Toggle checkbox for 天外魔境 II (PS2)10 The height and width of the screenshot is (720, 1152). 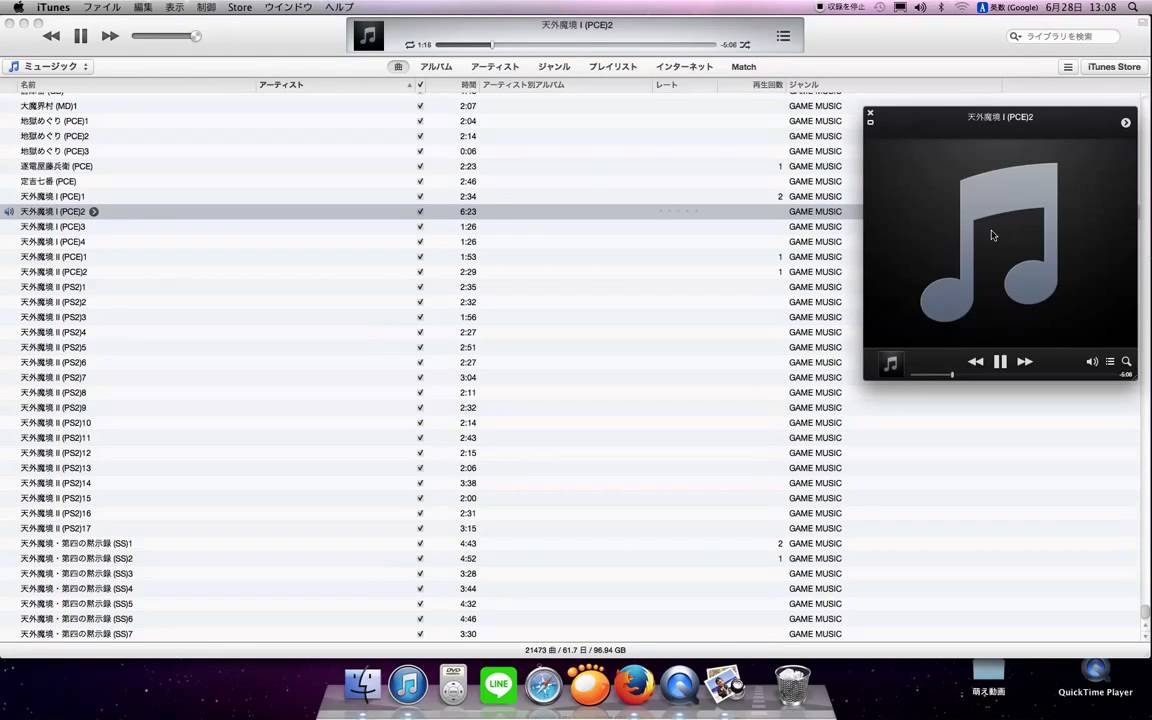tap(420, 423)
